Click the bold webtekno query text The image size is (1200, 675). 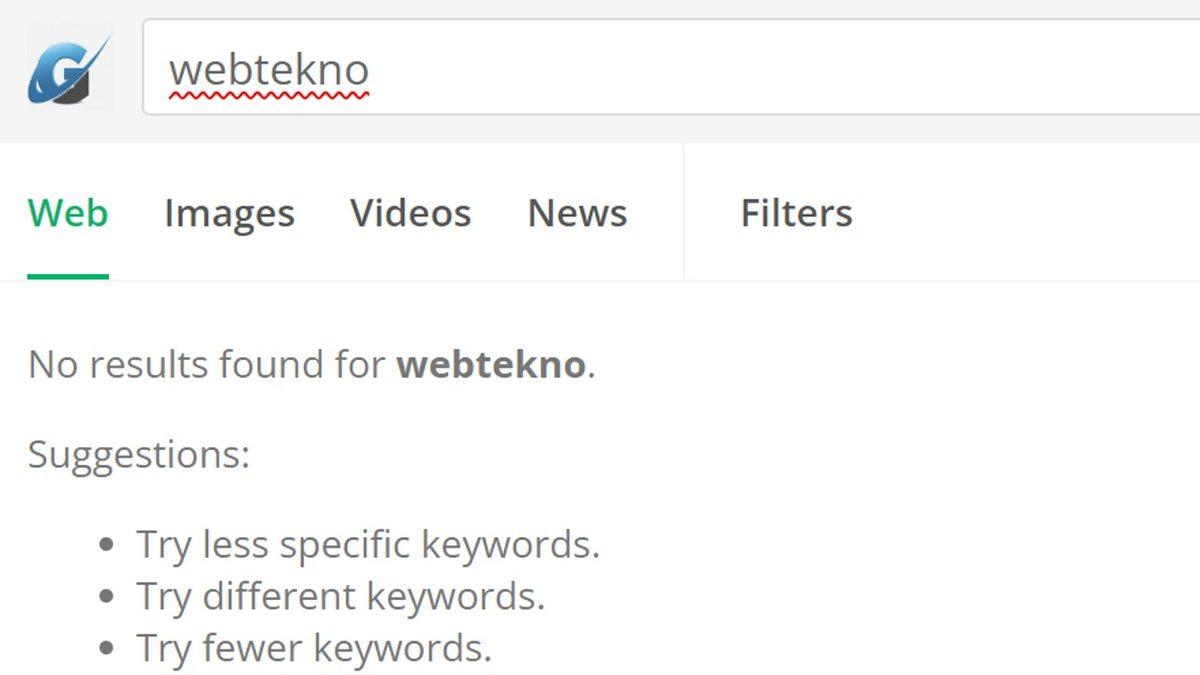491,363
